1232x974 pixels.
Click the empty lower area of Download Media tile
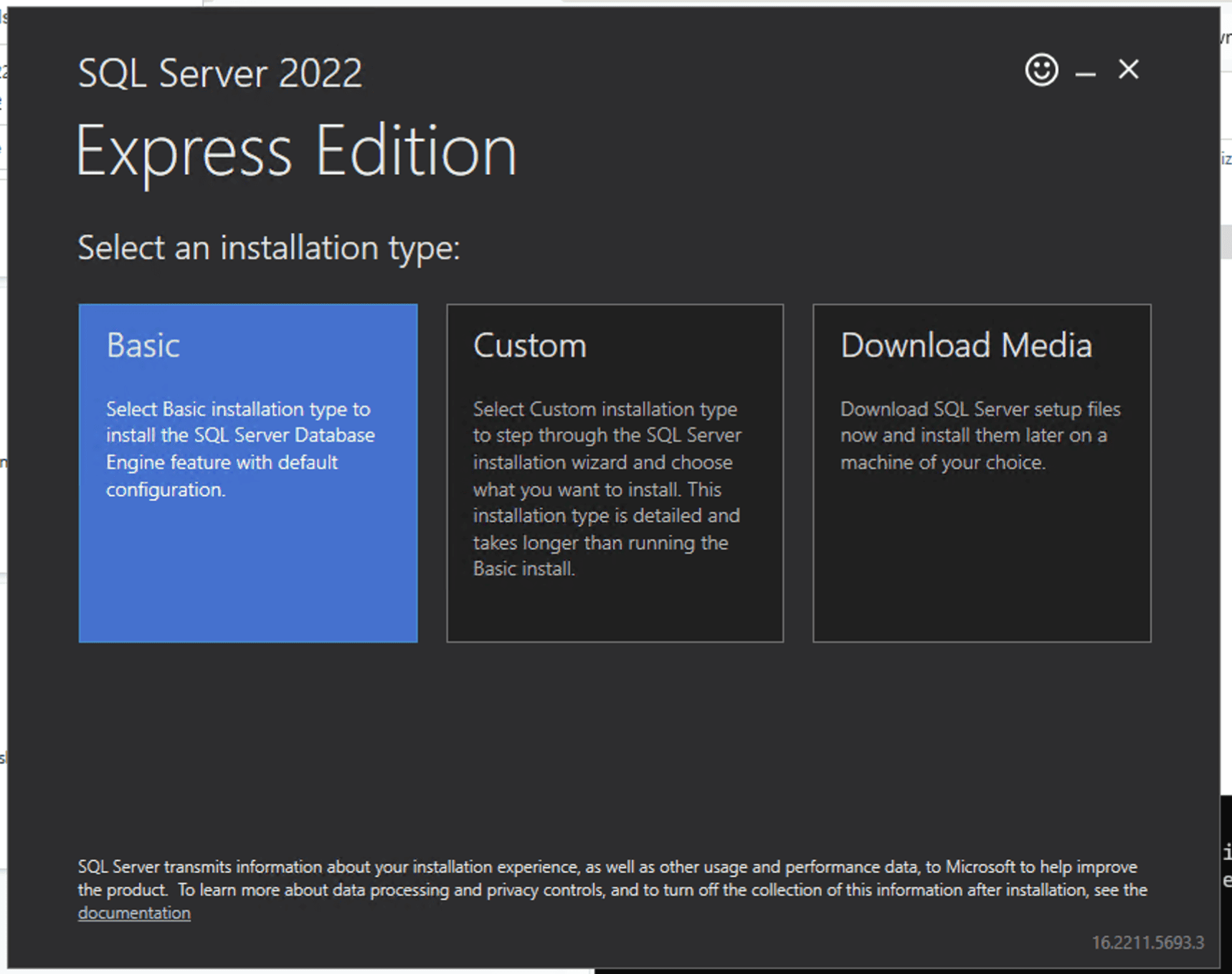(x=981, y=567)
